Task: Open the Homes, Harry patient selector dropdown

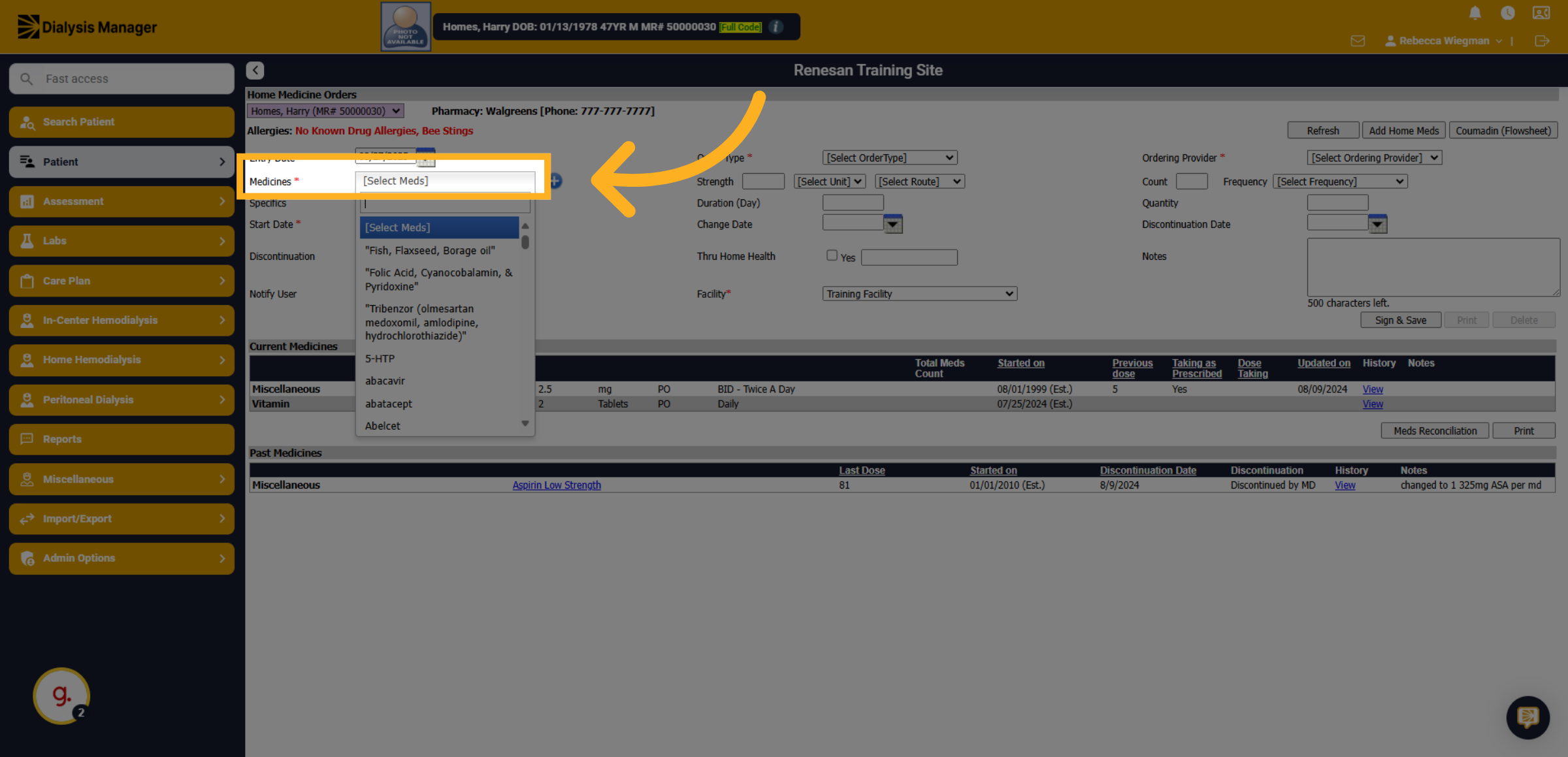Action: tap(325, 111)
